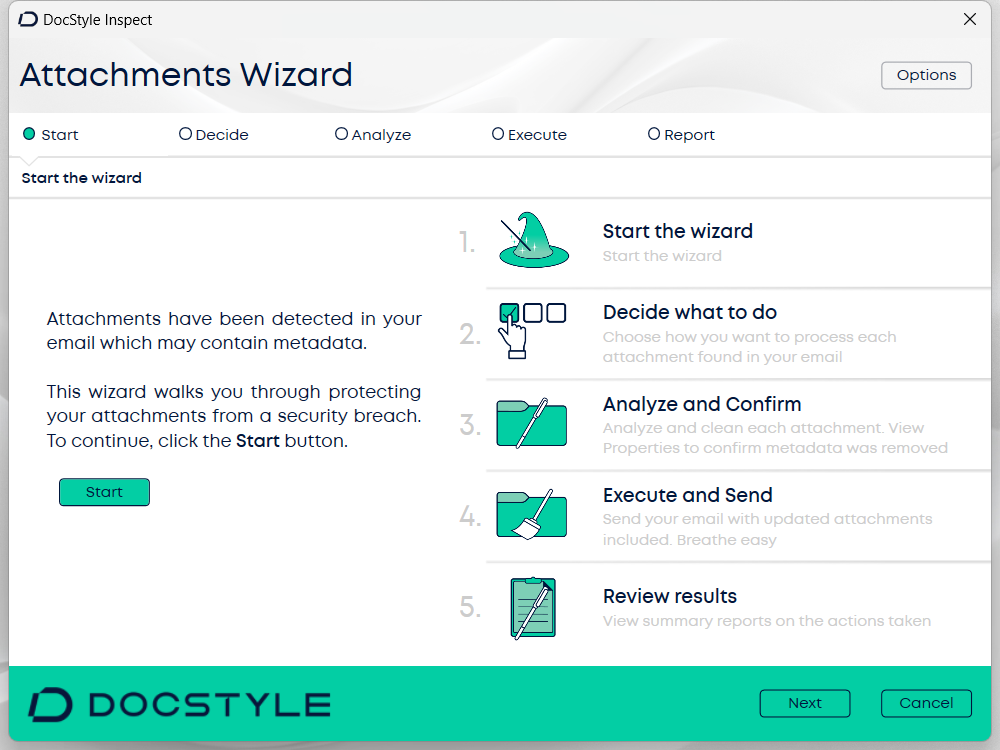Click 'Analyze and clean each attachment' description
The width and height of the screenshot is (1000, 750).
tap(775, 438)
